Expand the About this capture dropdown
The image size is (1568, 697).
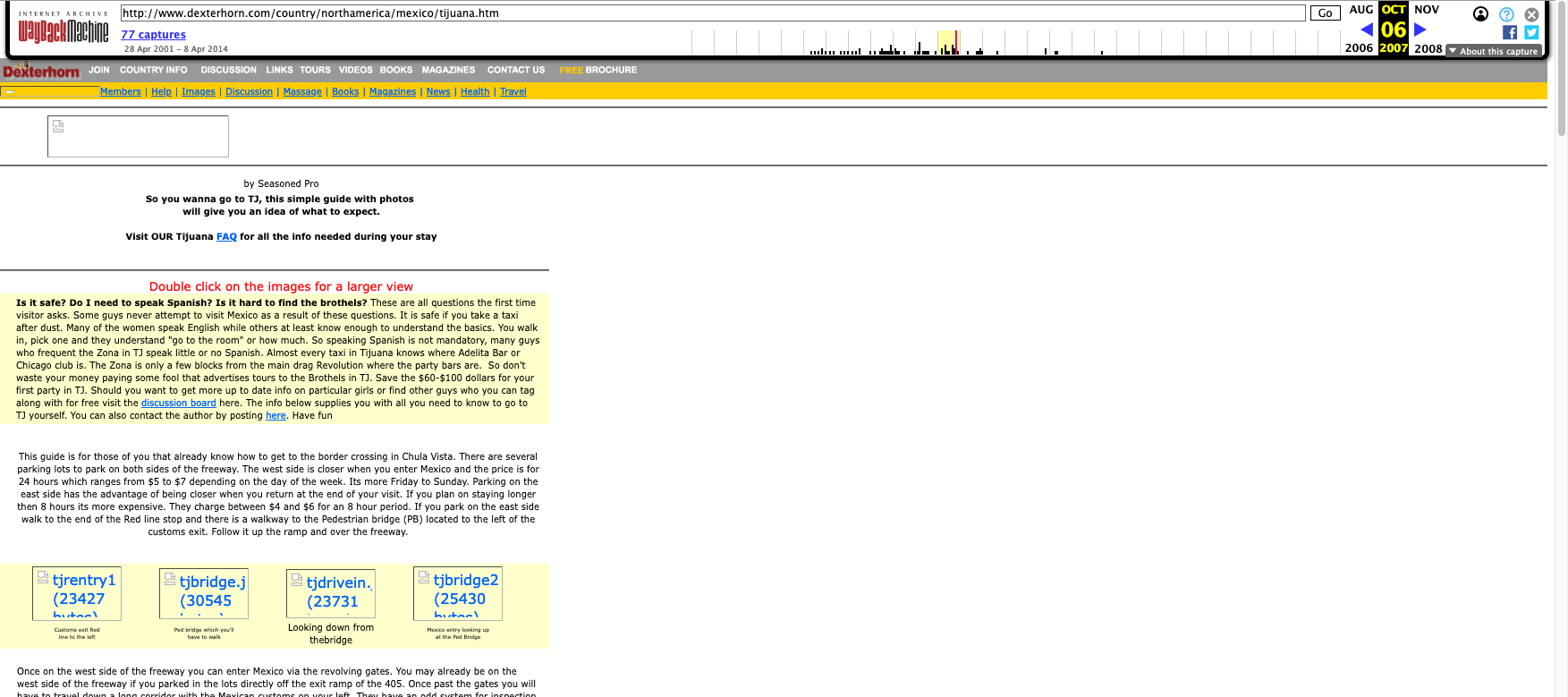pos(1494,51)
